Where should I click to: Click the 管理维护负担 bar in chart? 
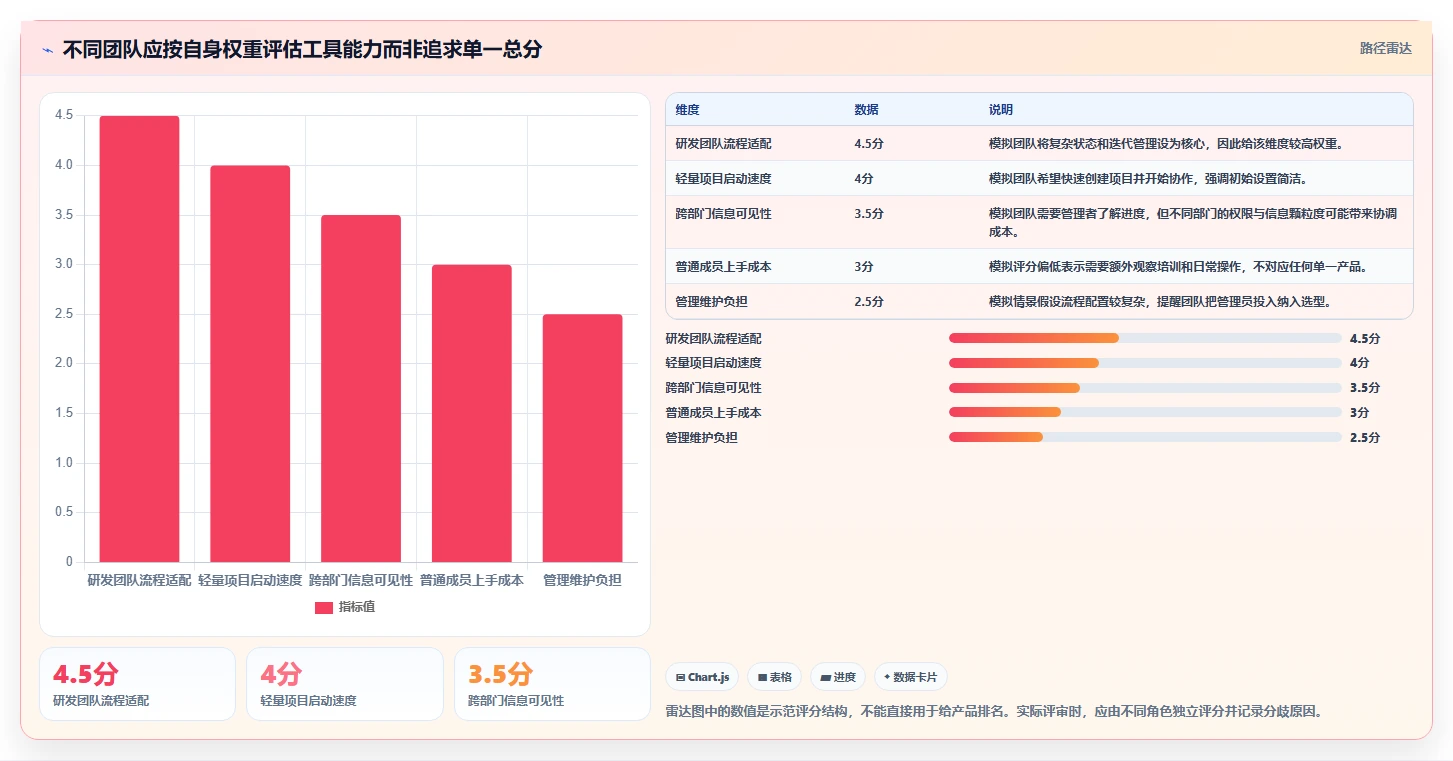click(582, 438)
